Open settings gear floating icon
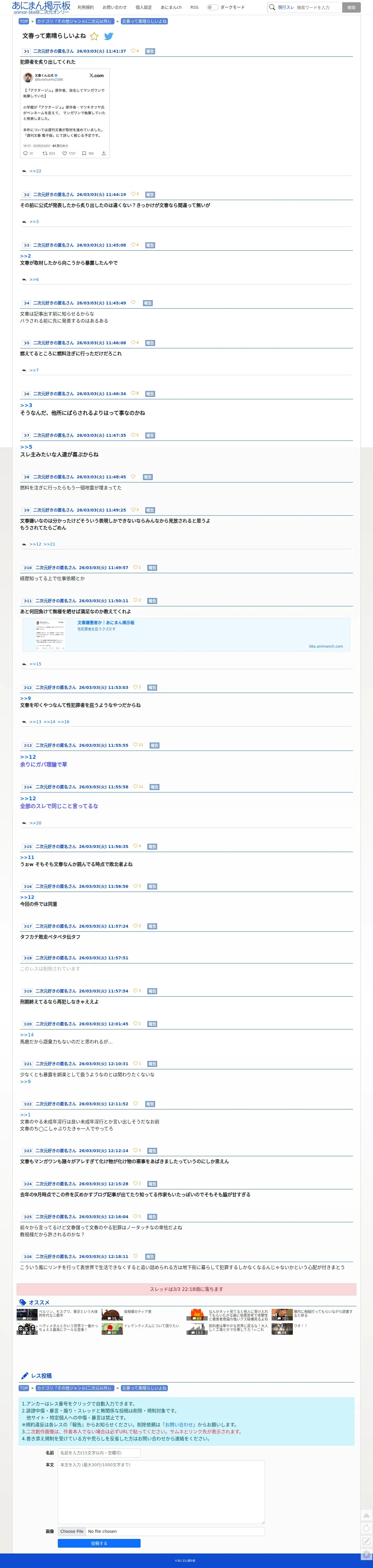The image size is (373, 1568). click(x=366, y=1555)
